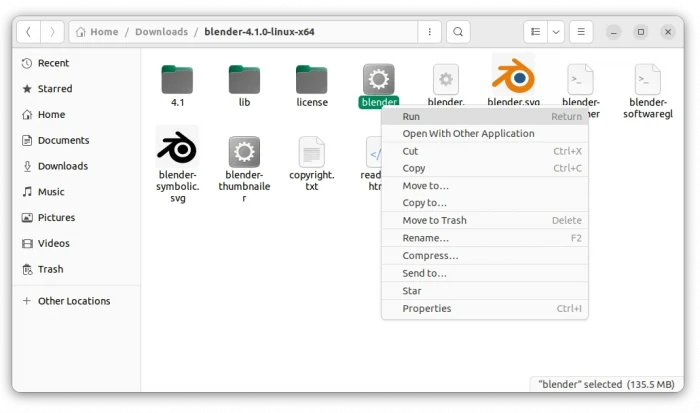The image size is (700, 413).
Task: Go back with the back arrow
Action: 28,32
